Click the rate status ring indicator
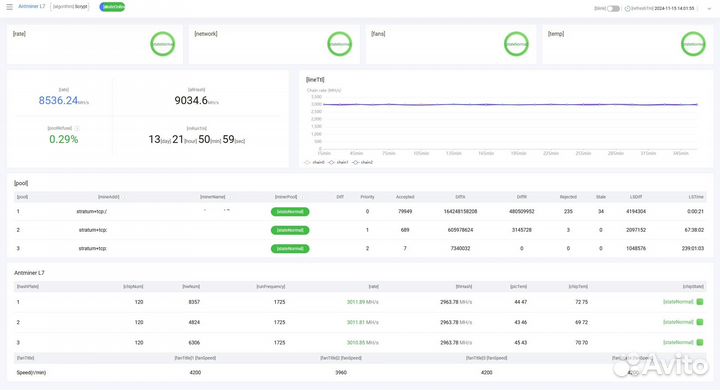The height and width of the screenshot is (390, 720). (x=163, y=44)
